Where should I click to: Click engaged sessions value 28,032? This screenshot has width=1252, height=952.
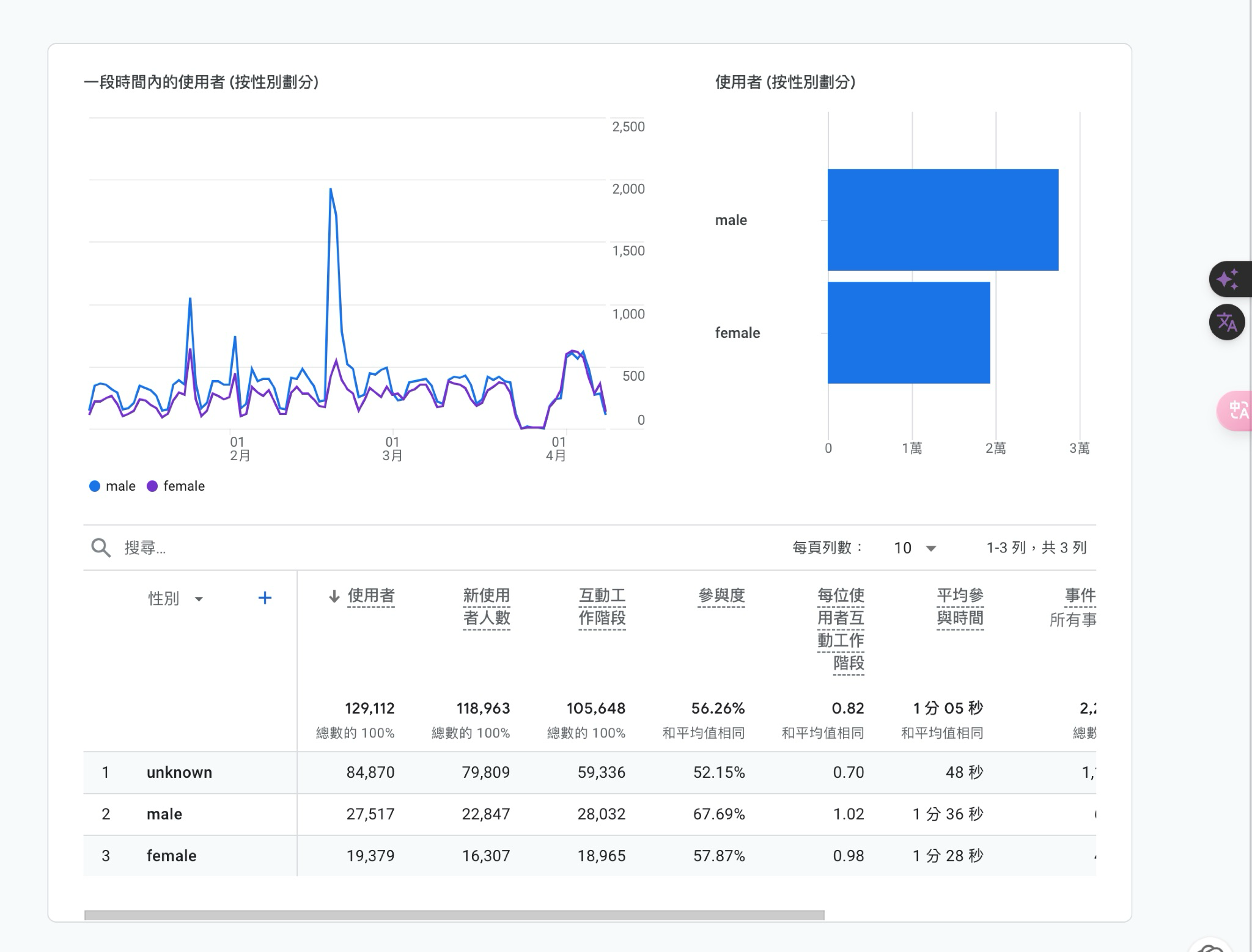(602, 814)
